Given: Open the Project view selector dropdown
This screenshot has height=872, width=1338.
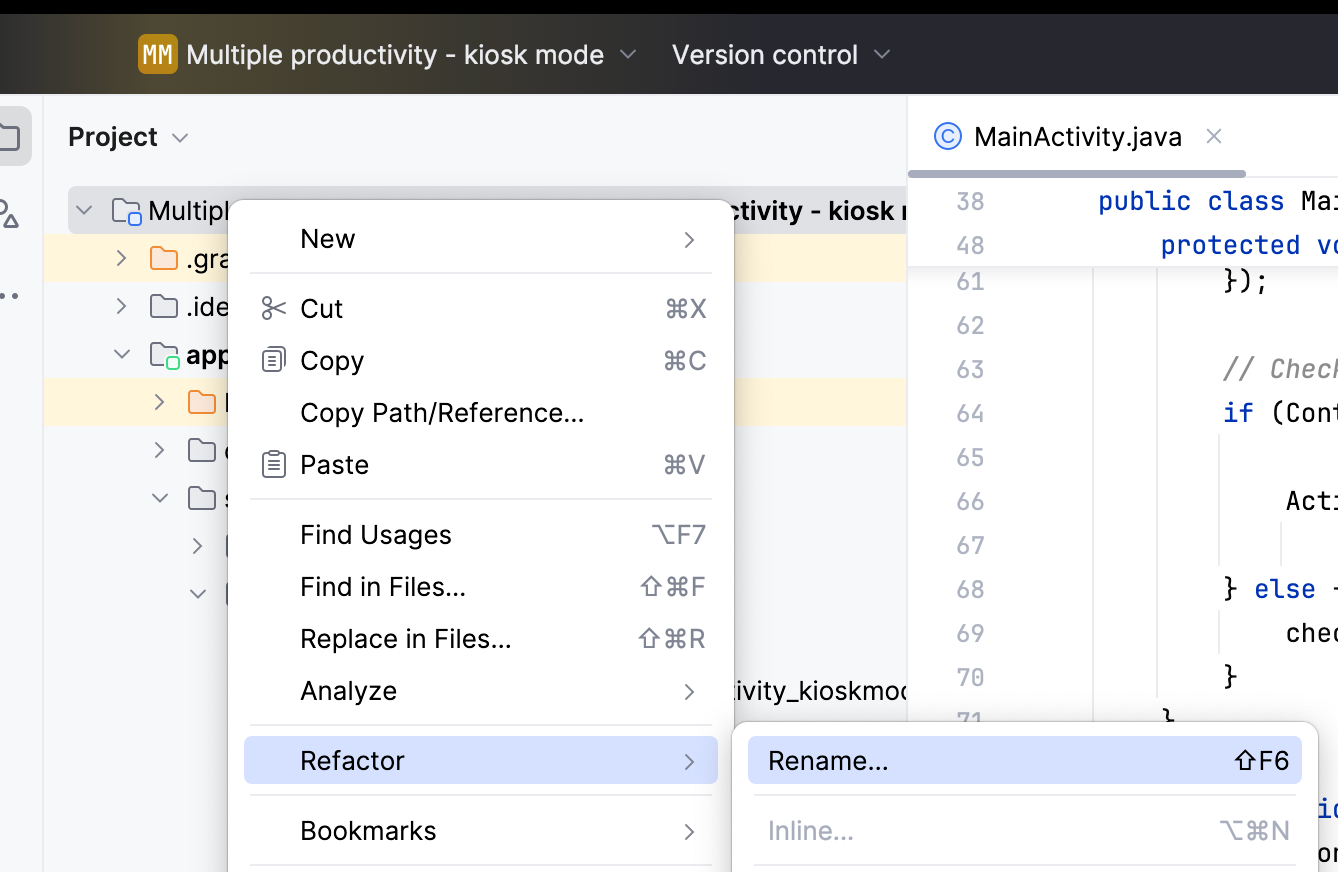Looking at the screenshot, I should (x=128, y=137).
